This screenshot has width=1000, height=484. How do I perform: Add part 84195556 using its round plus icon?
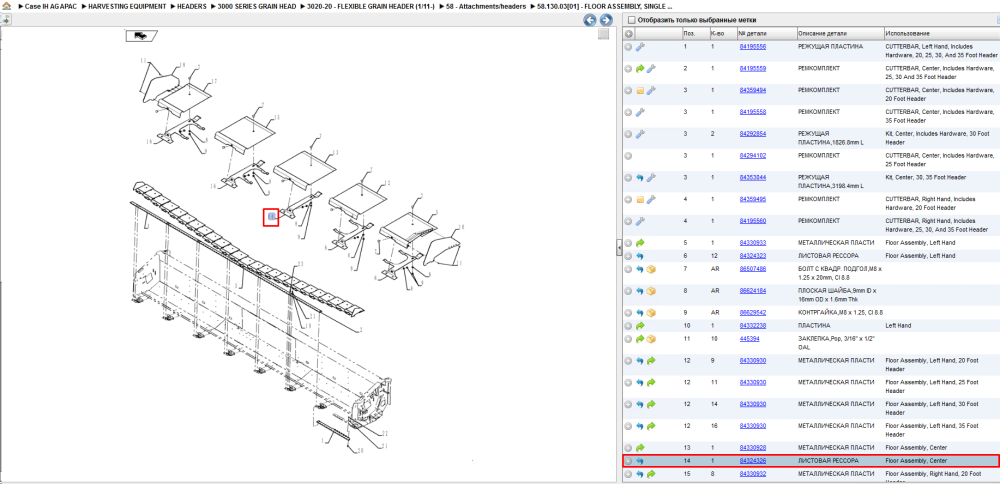coord(628,47)
